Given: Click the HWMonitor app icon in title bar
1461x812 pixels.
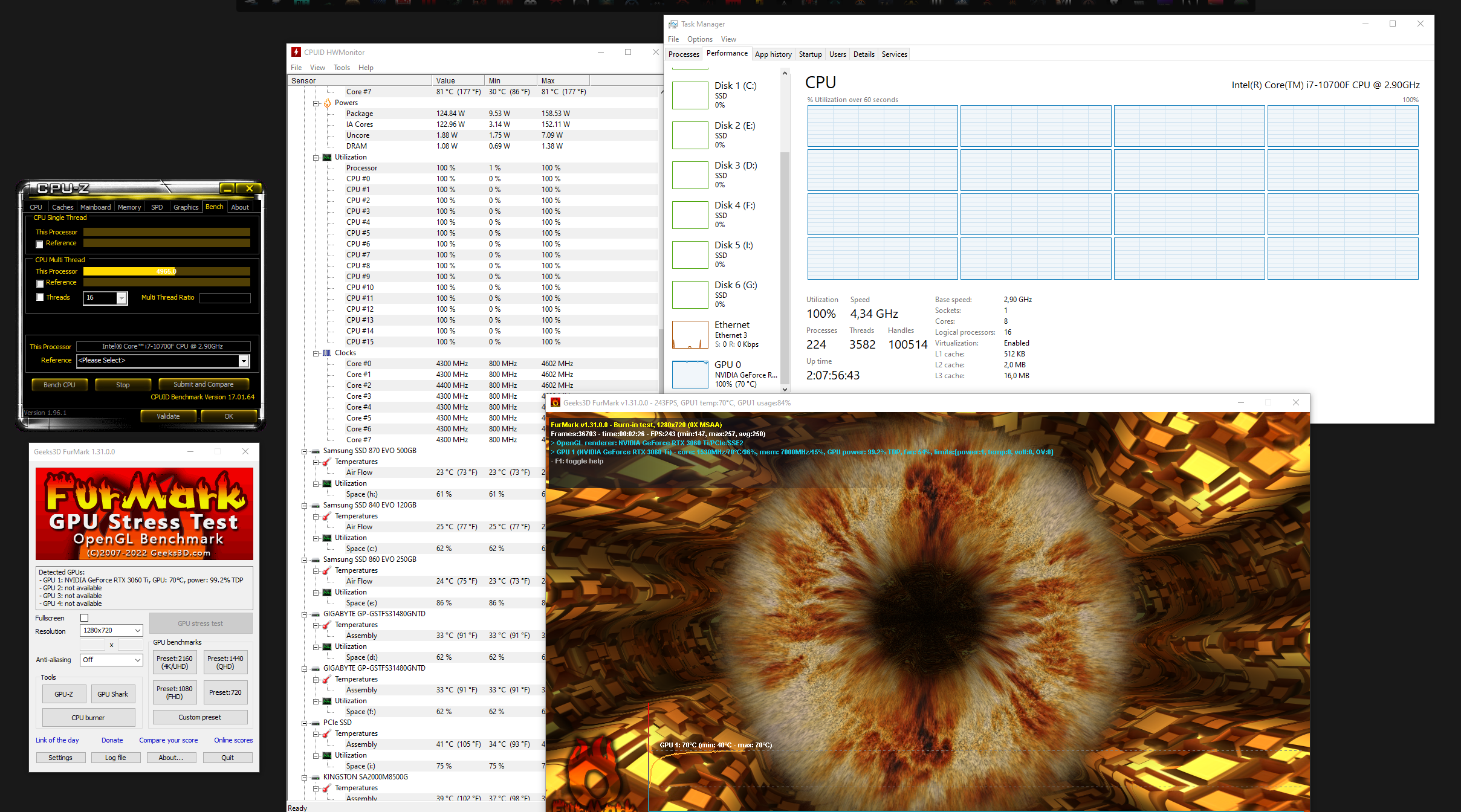Looking at the screenshot, I should (296, 53).
